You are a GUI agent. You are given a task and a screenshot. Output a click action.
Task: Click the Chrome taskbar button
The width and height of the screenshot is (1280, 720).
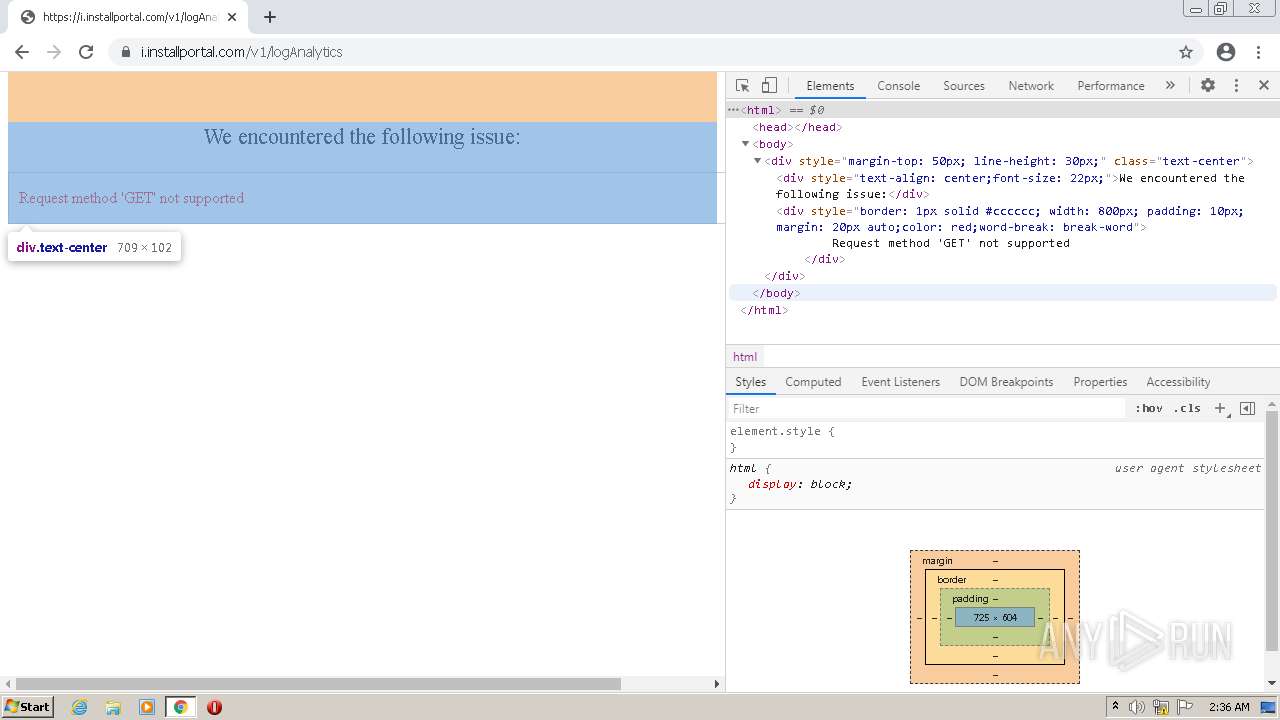tap(180, 707)
